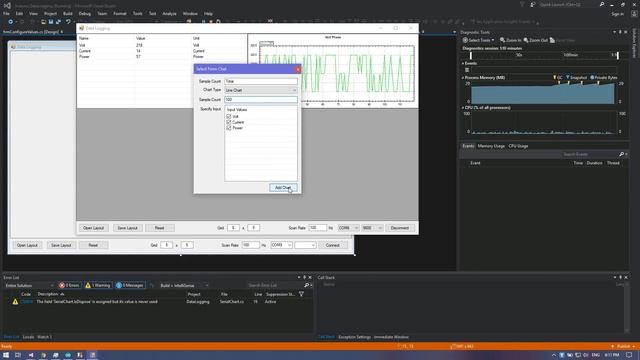
Task: Click the Search Error List field
Action: click(275, 285)
